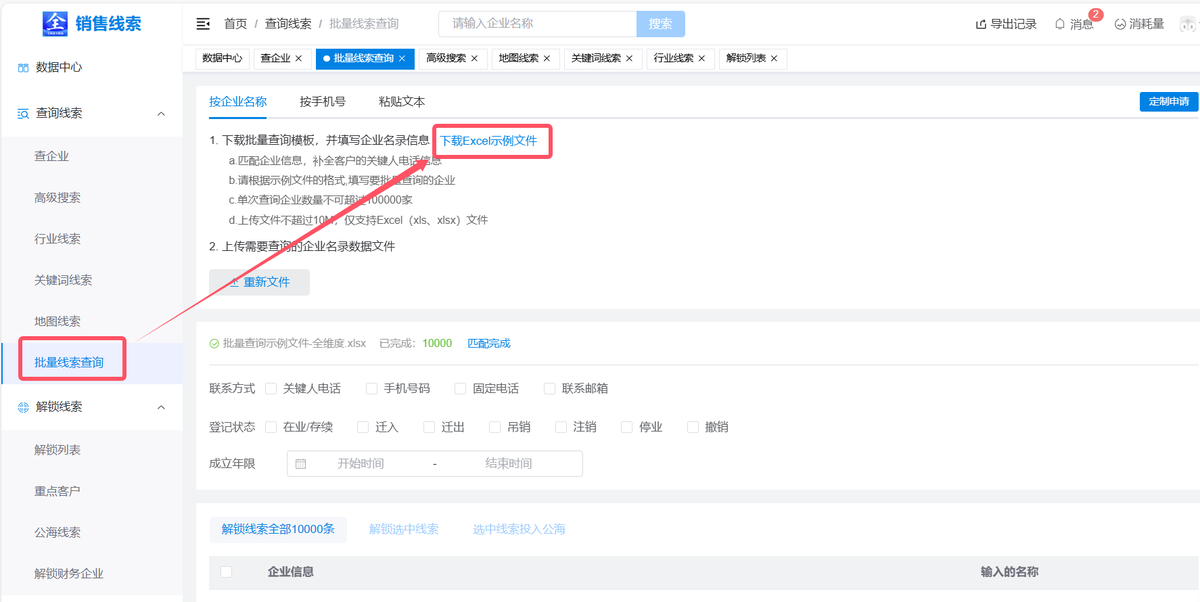
Task: Open the 消息 bell notifications icon
Action: coord(1060,24)
